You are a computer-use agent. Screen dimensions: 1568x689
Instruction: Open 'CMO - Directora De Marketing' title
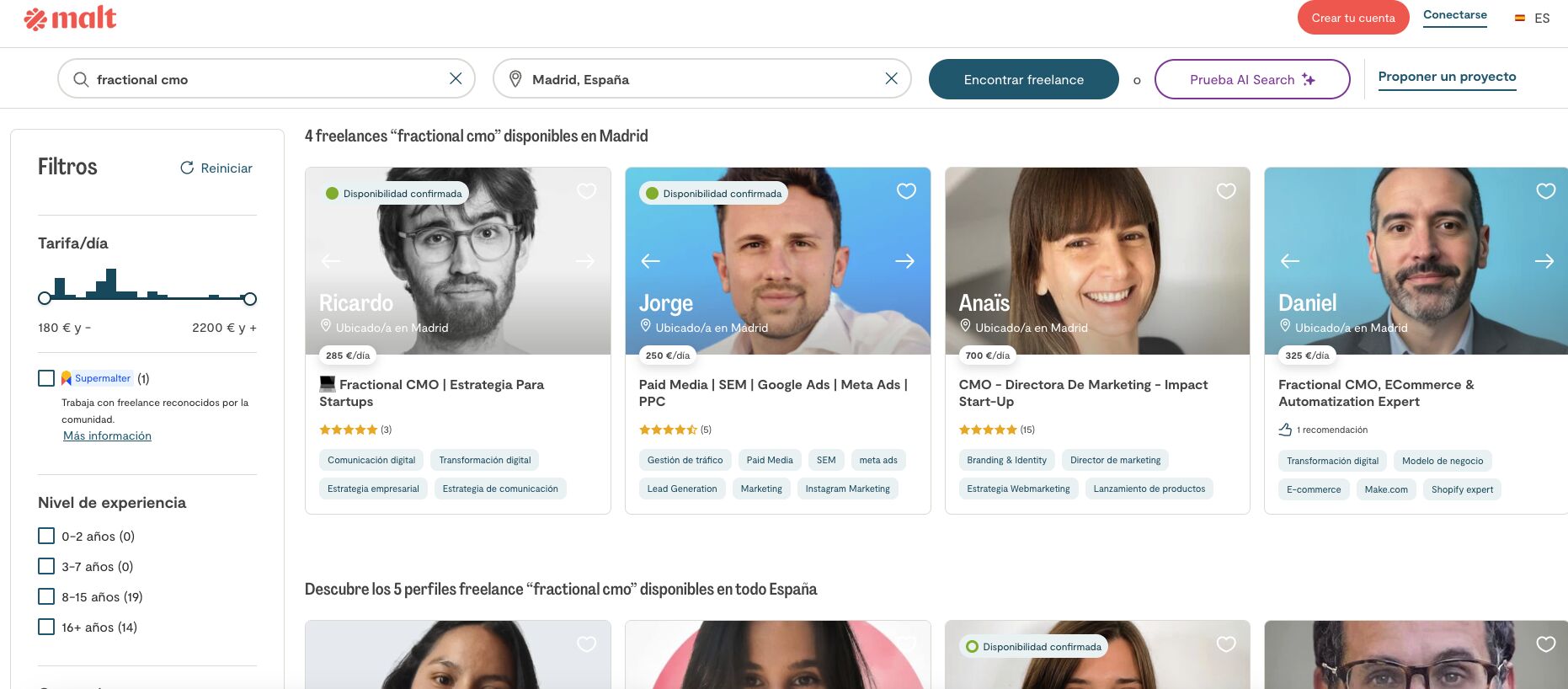coord(1083,393)
